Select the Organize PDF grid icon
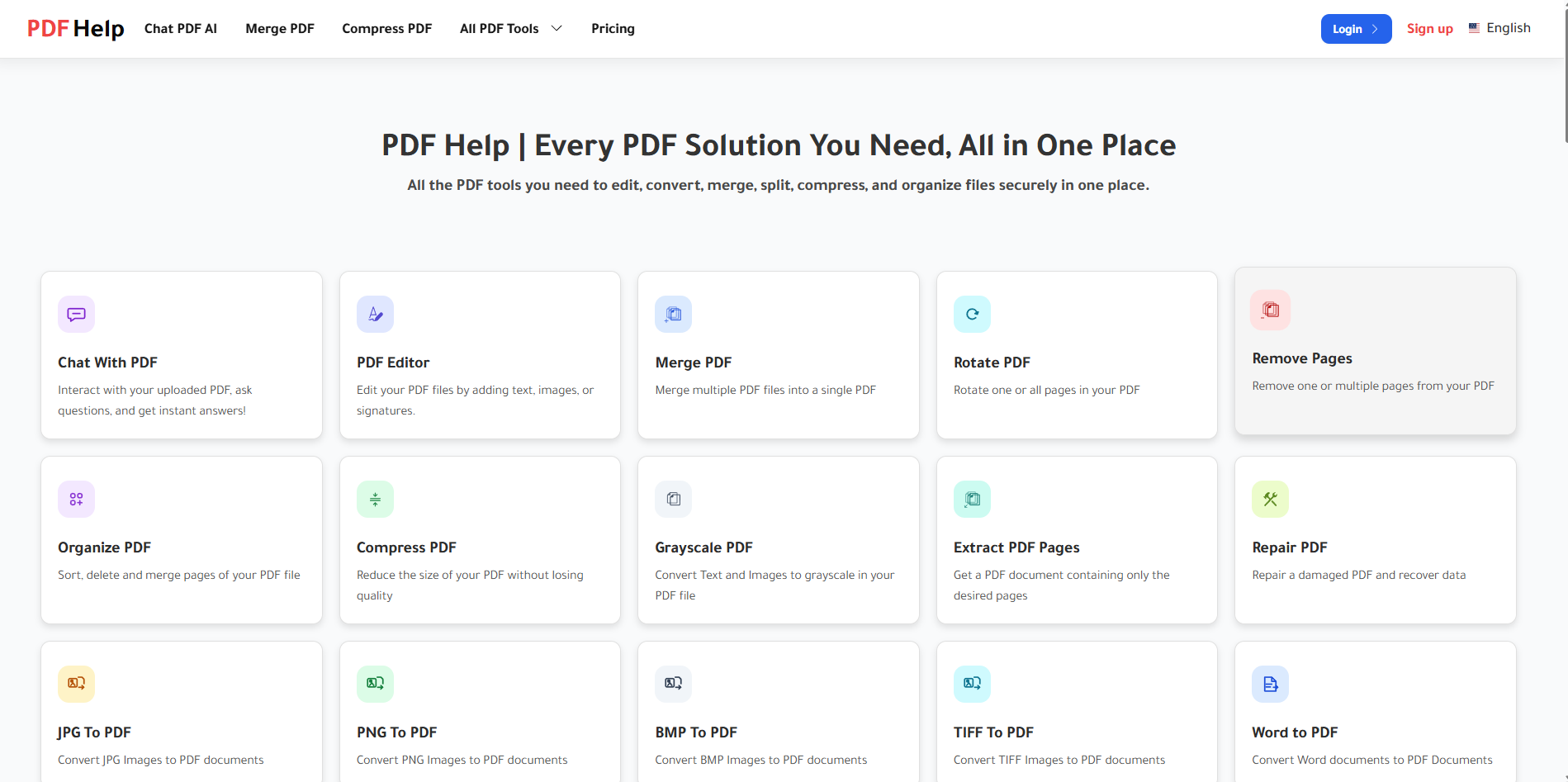The image size is (1568, 782). pyautogui.click(x=76, y=500)
